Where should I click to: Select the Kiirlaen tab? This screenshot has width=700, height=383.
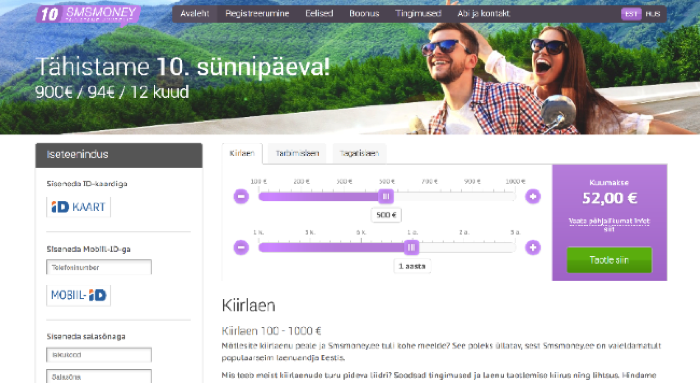tap(242, 153)
